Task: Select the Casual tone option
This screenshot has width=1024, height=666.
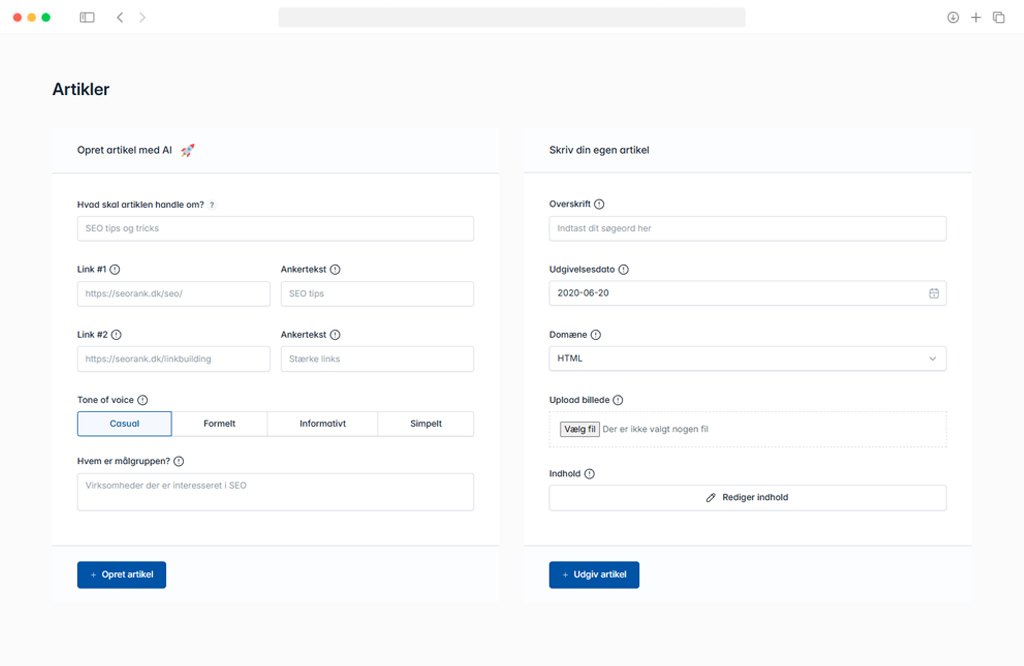Action: coord(124,424)
